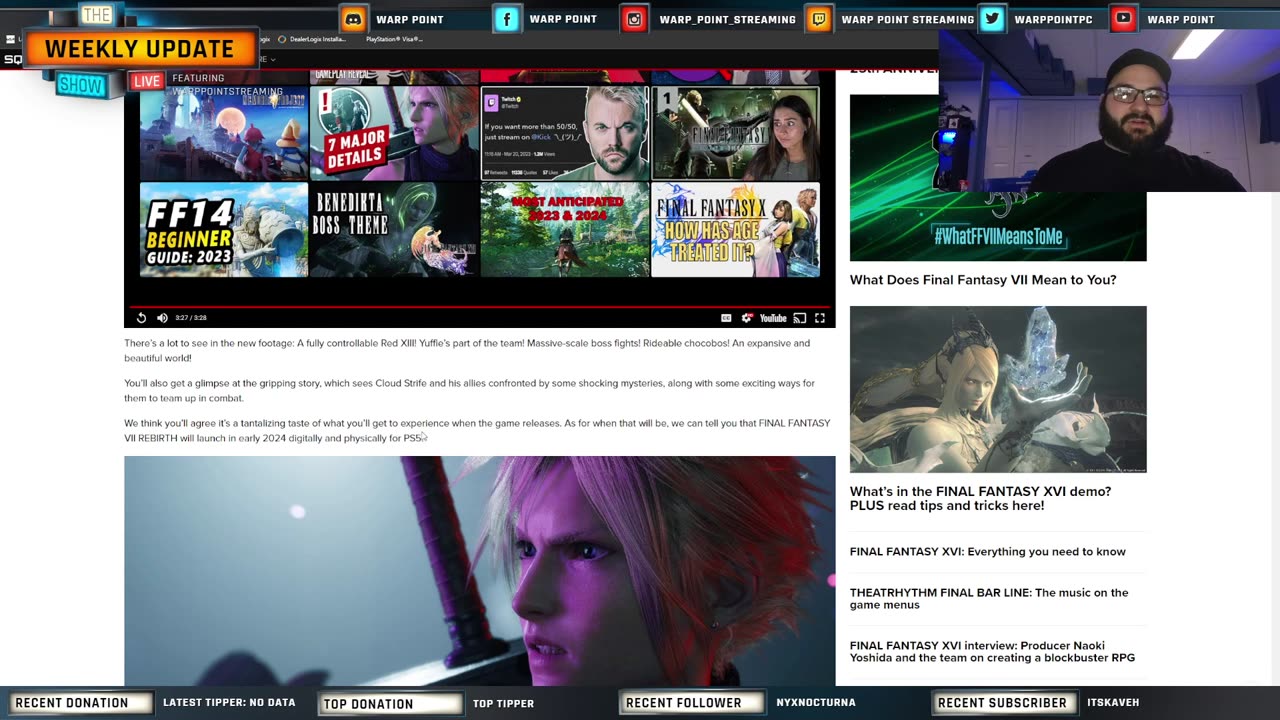Click the Facebook icon in the overlay

pos(507,18)
